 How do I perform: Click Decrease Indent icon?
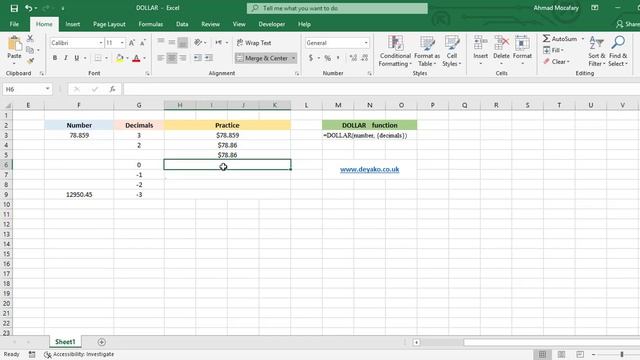(x=198, y=58)
